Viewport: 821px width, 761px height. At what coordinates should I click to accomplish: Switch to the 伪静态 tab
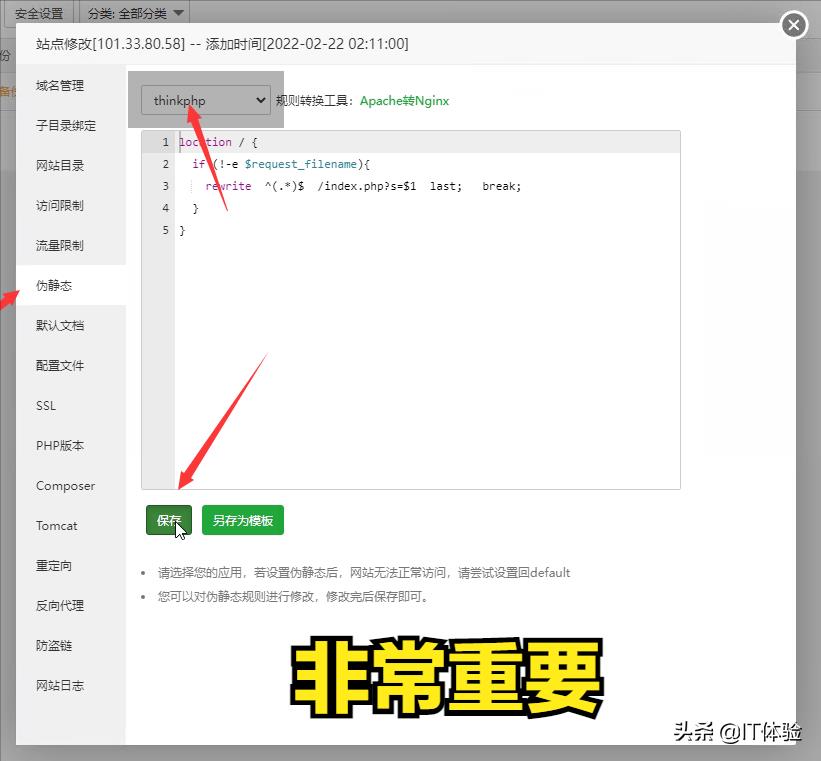[x=58, y=285]
